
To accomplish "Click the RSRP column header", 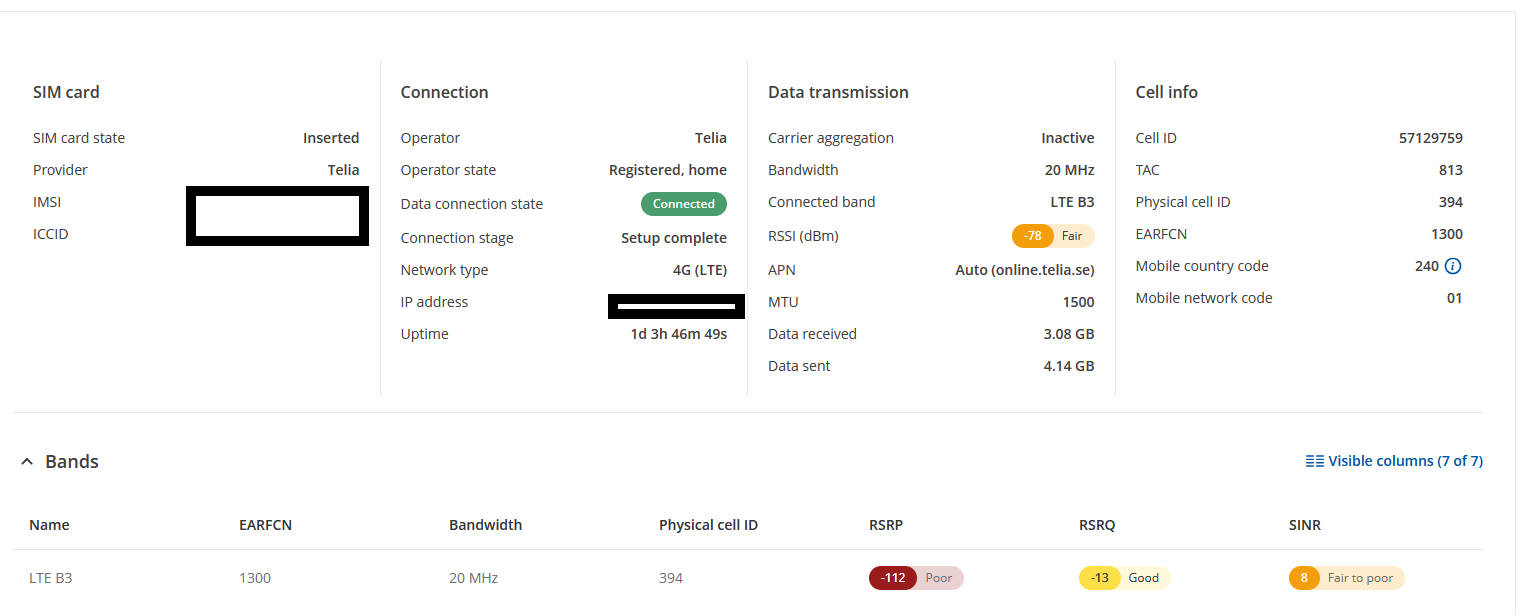I will 886,525.
